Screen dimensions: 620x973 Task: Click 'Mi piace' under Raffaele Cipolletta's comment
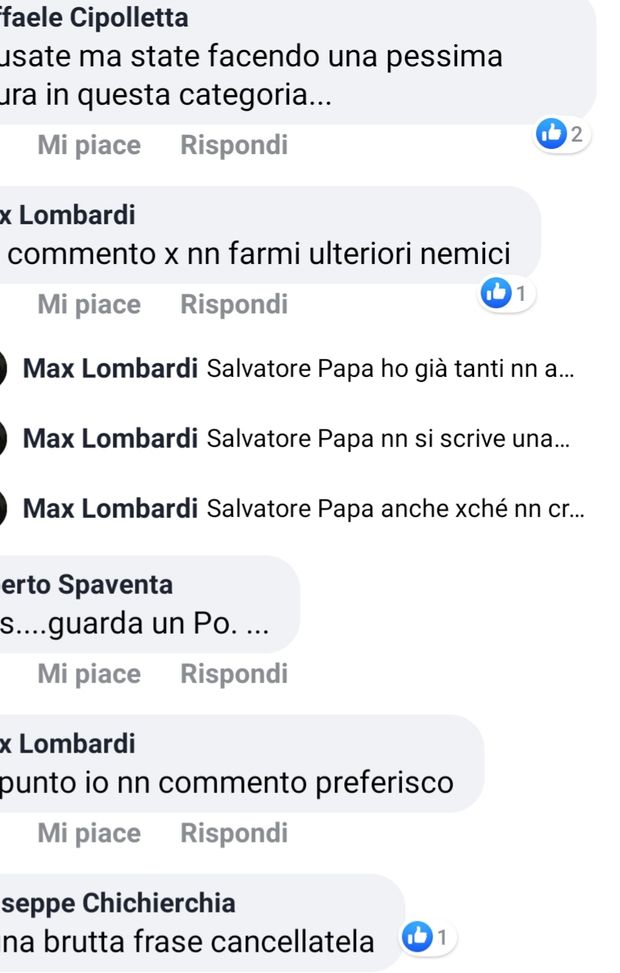pyautogui.click(x=87, y=145)
